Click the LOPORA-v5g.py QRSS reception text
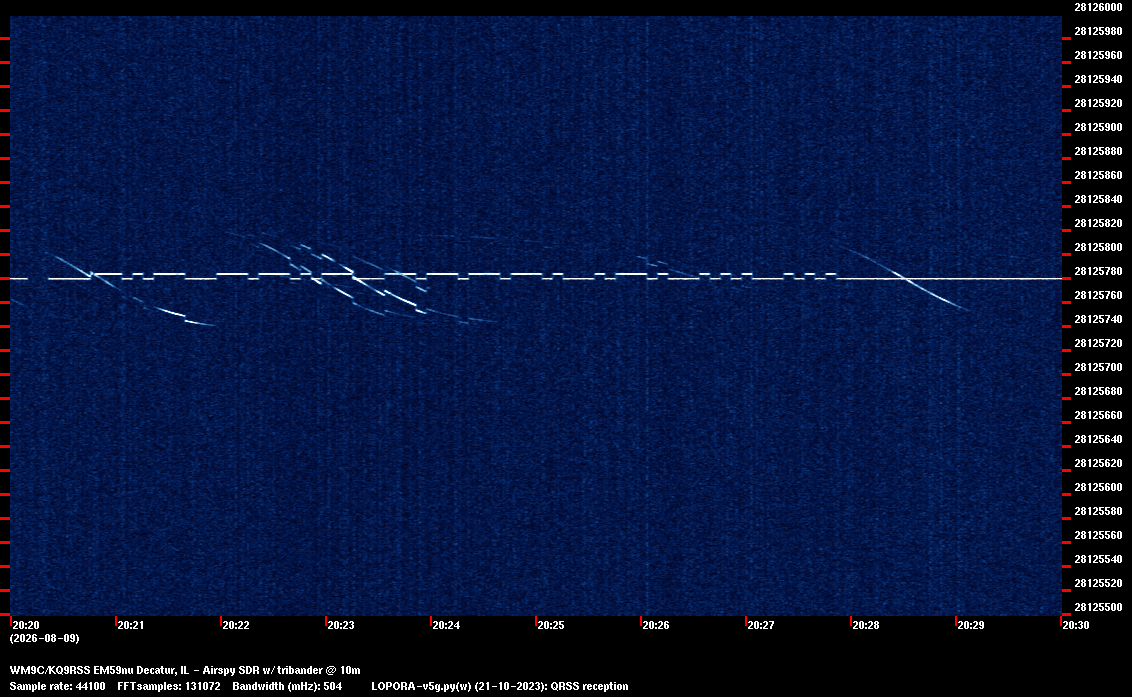1132x697 pixels. pos(500,686)
